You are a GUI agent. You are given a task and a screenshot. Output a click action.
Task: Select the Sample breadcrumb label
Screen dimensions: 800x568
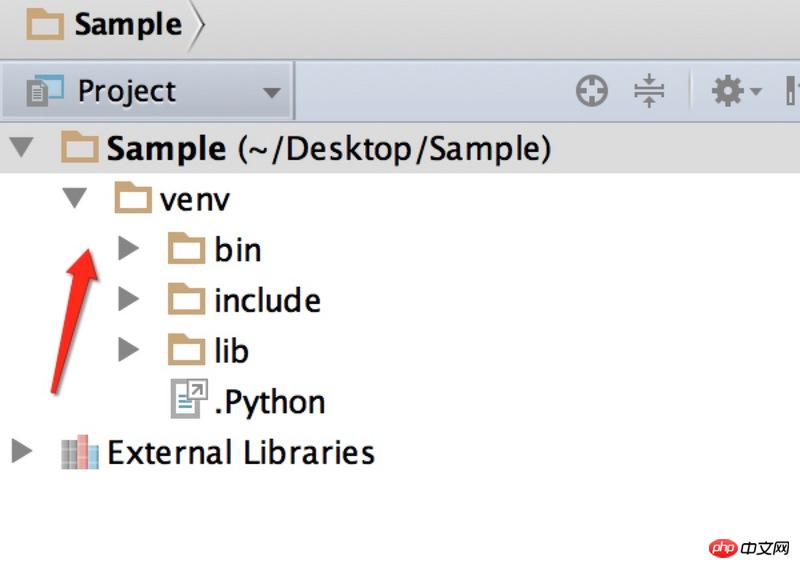(x=128, y=25)
